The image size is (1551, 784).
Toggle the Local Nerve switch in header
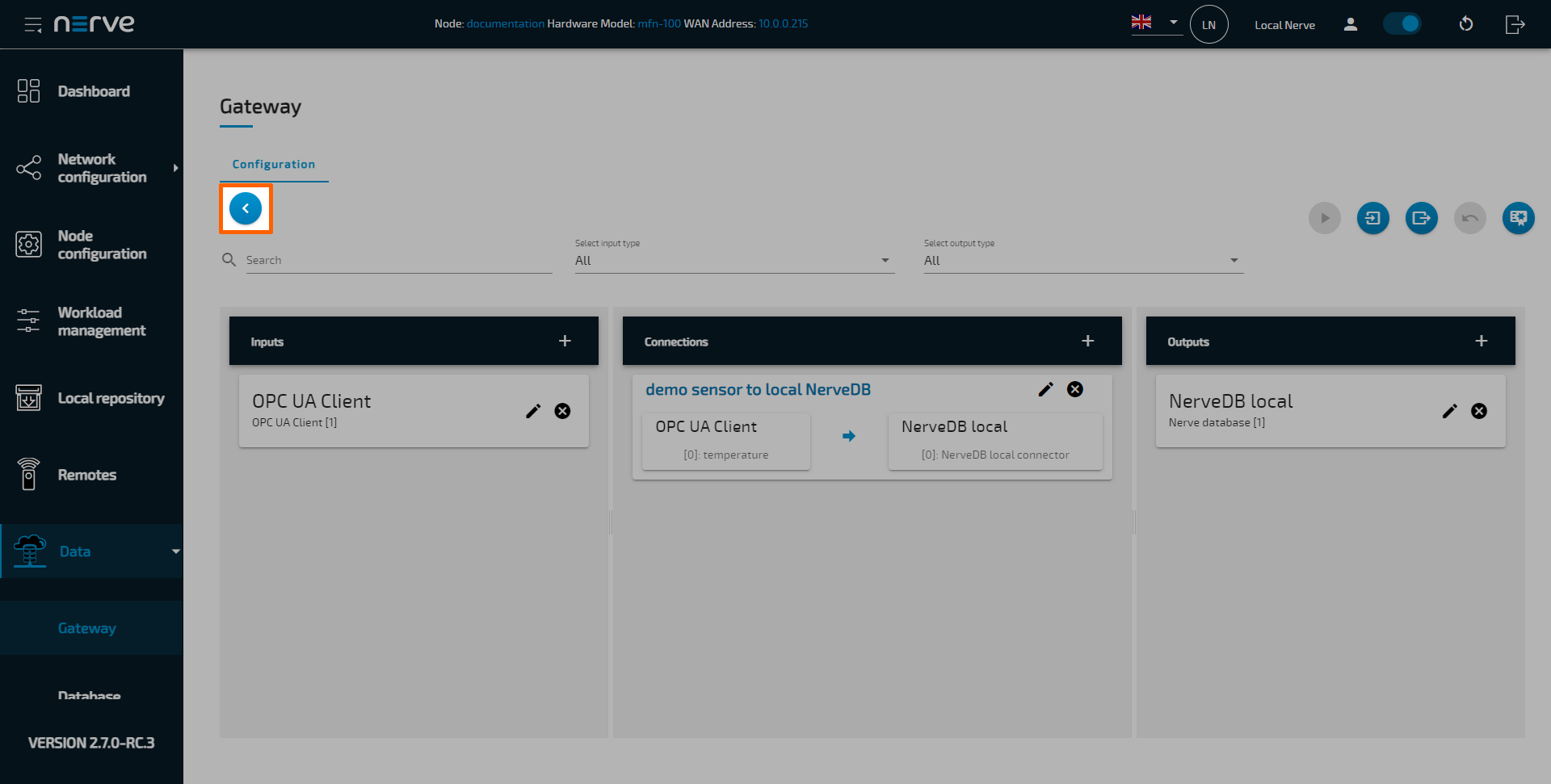(x=1402, y=24)
